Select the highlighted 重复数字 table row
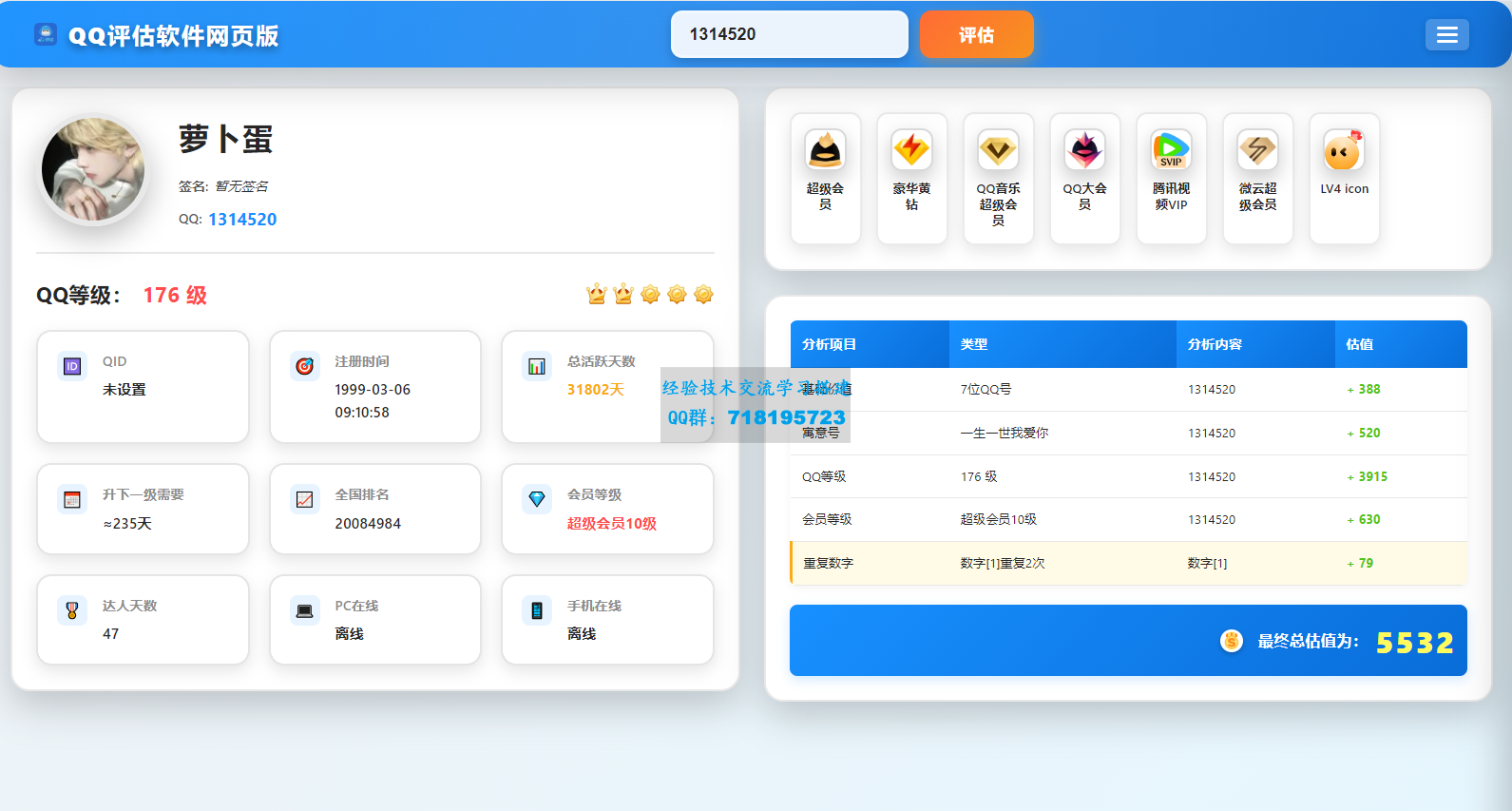The height and width of the screenshot is (811, 1512). [1128, 563]
